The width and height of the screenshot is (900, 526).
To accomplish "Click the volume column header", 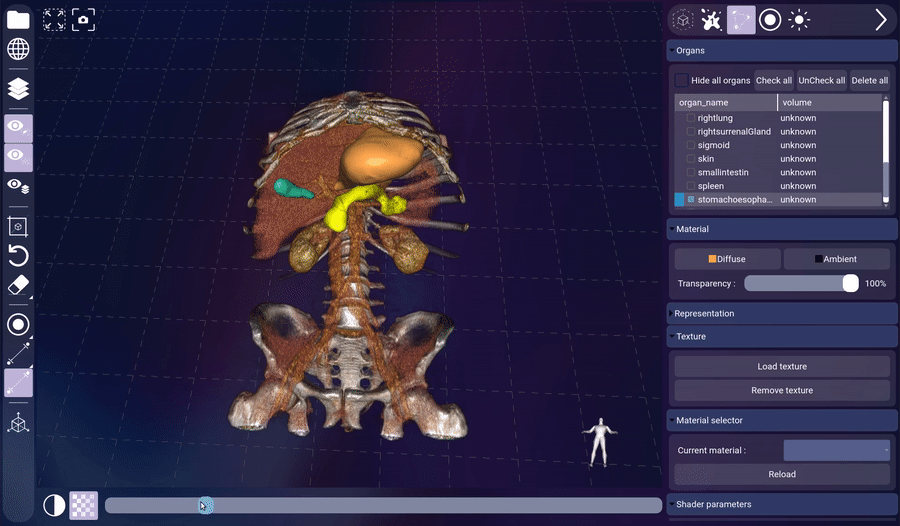I will pos(830,102).
